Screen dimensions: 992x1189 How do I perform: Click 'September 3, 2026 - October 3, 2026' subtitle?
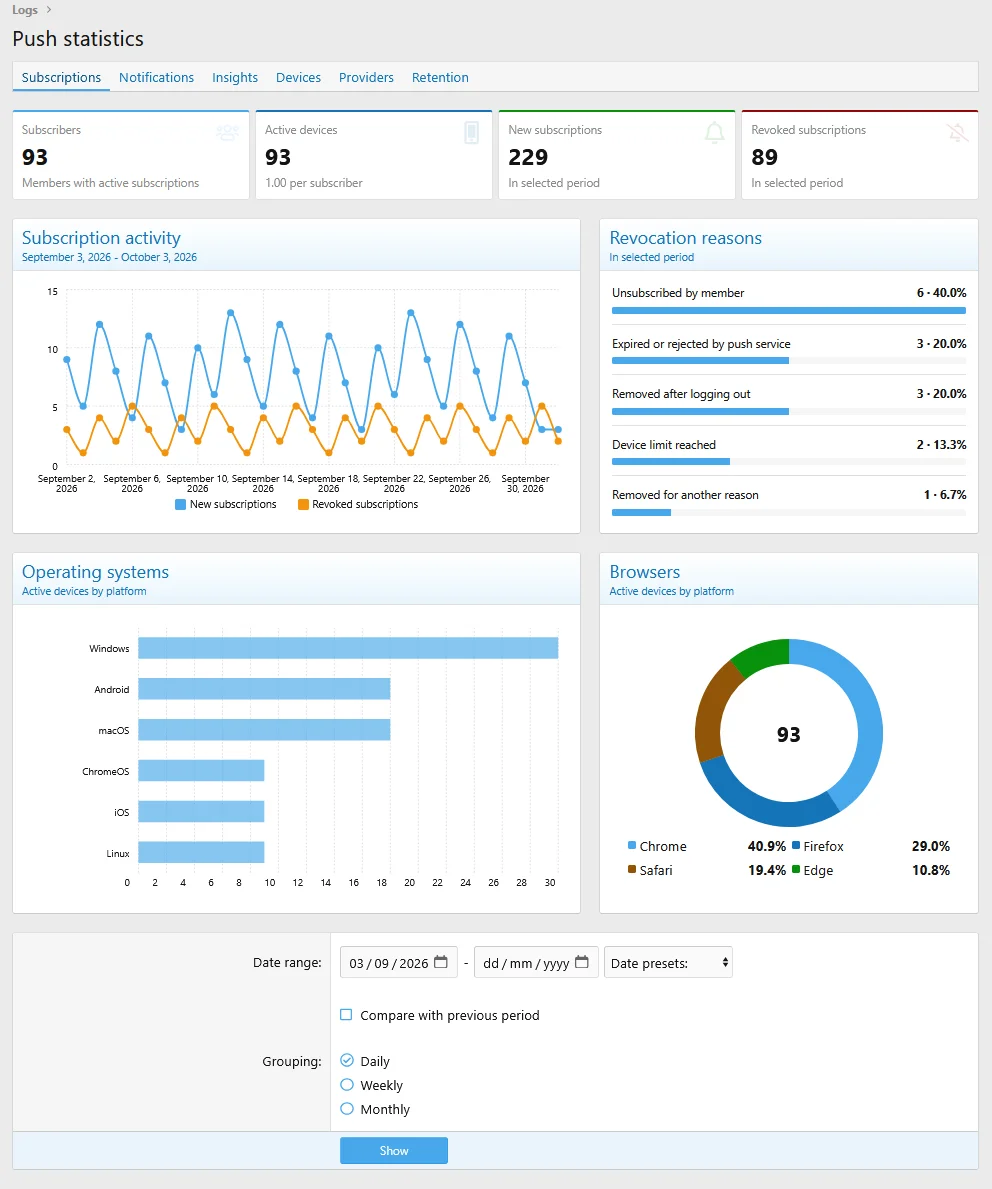[109, 257]
